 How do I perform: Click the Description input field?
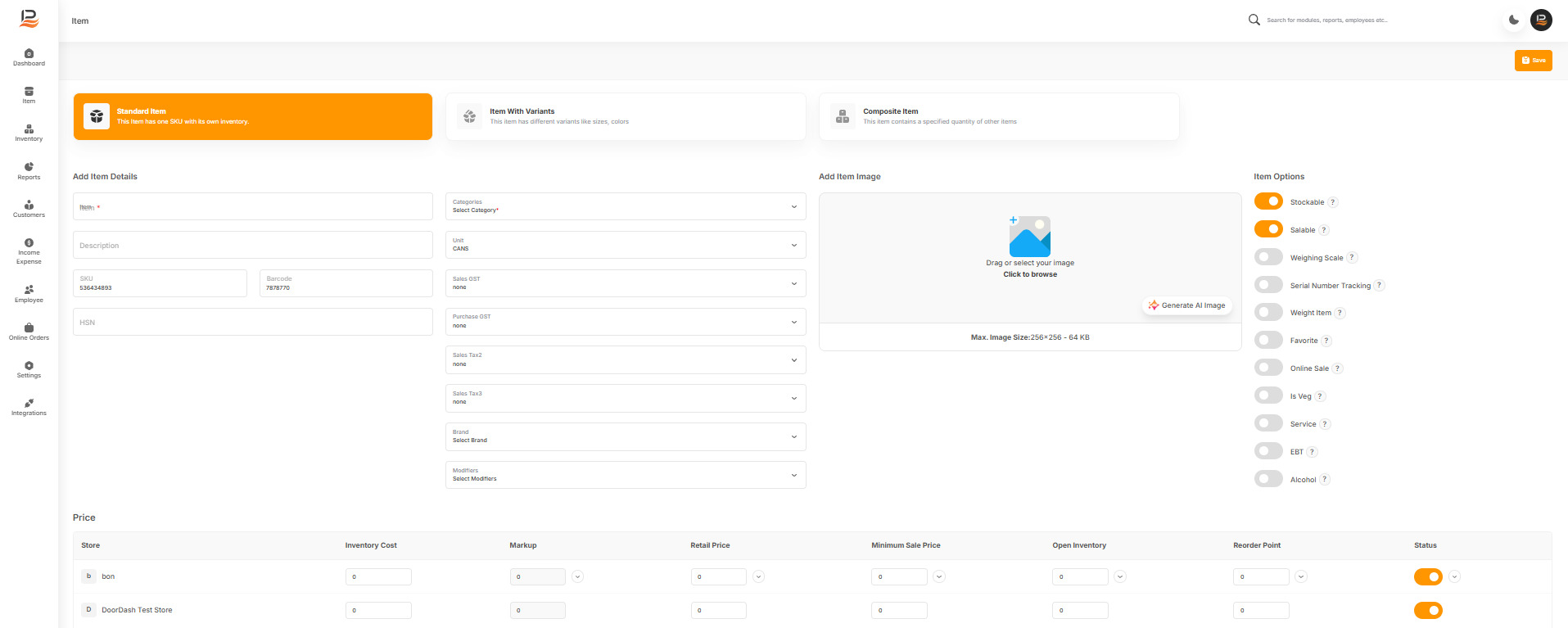tap(253, 245)
